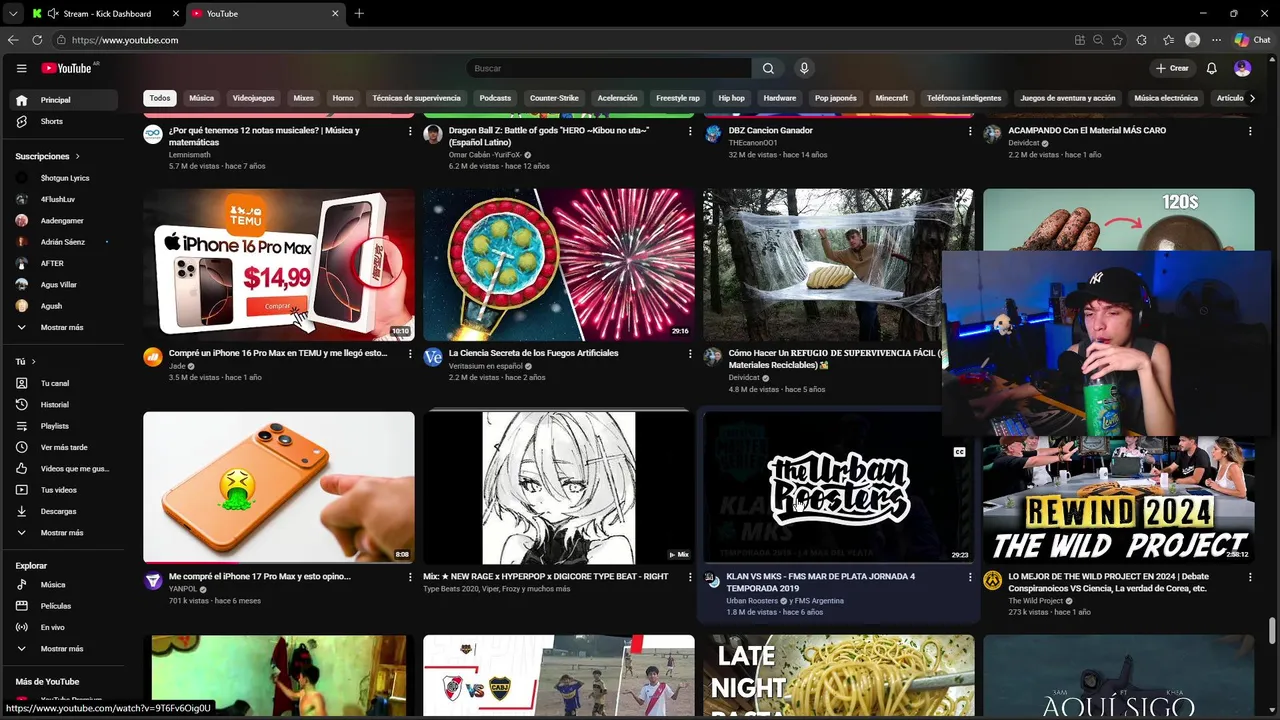Select the Todos filter chip
The image size is (1280, 720).
tap(160, 98)
